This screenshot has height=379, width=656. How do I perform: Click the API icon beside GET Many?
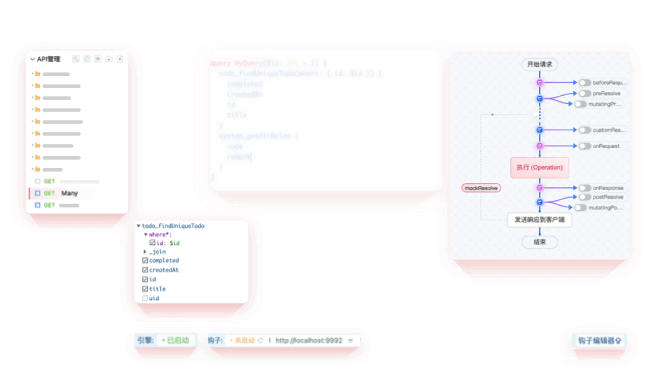tap(37, 193)
